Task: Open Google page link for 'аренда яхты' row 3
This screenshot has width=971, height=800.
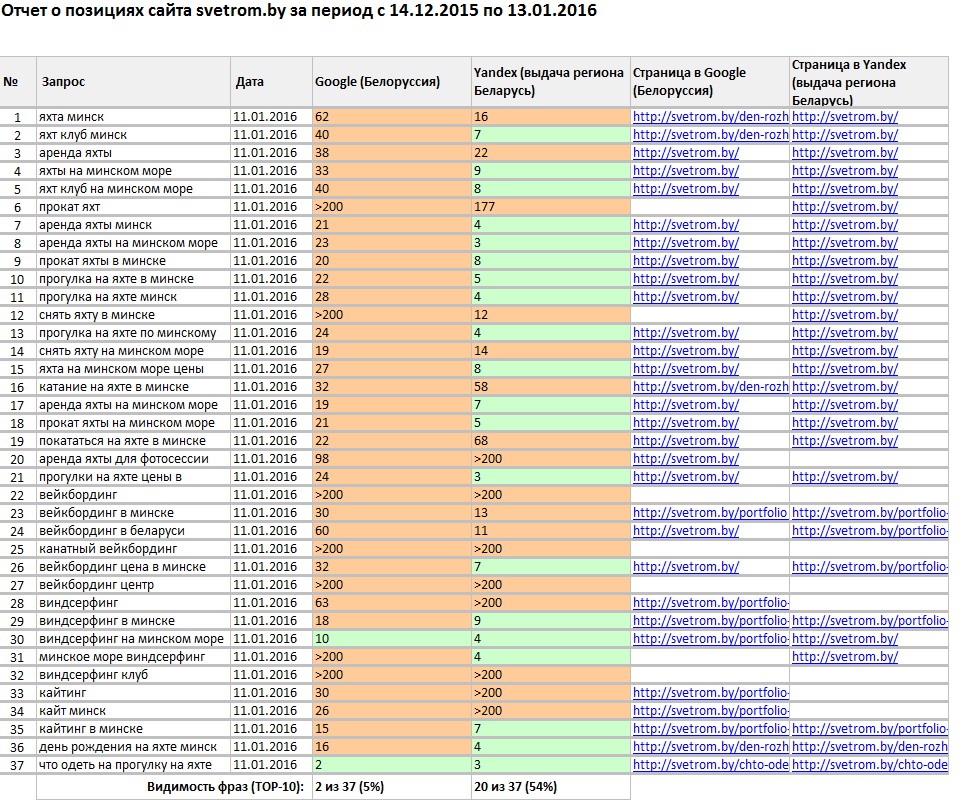Action: pos(686,152)
